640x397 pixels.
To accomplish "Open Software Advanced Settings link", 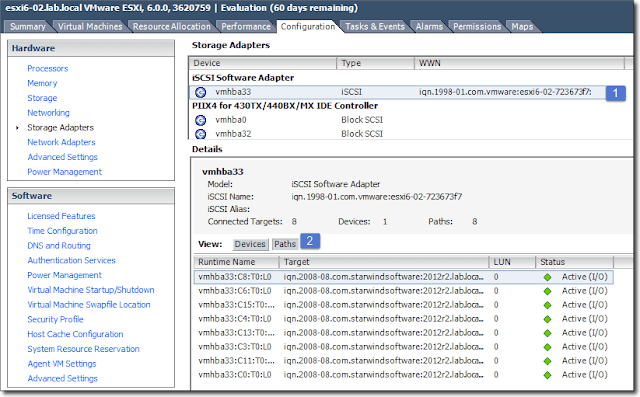I will (x=62, y=378).
